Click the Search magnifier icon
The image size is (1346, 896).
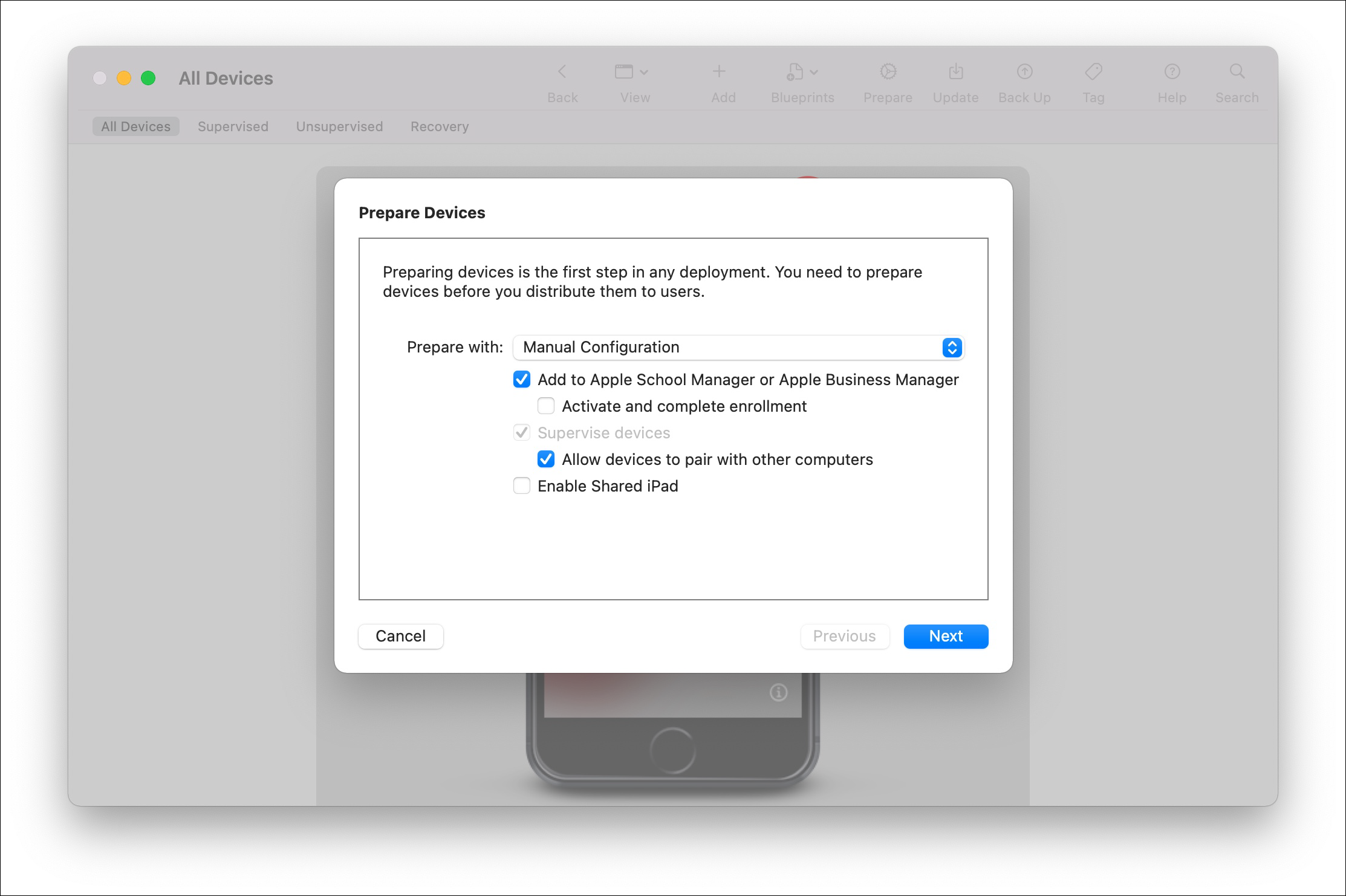[x=1237, y=73]
